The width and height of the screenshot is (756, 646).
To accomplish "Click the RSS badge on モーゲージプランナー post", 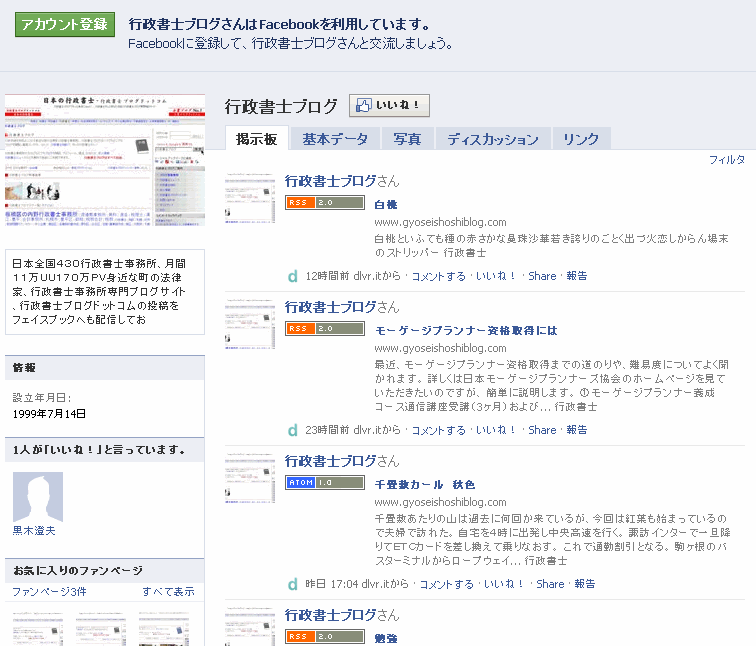I will click(x=324, y=328).
